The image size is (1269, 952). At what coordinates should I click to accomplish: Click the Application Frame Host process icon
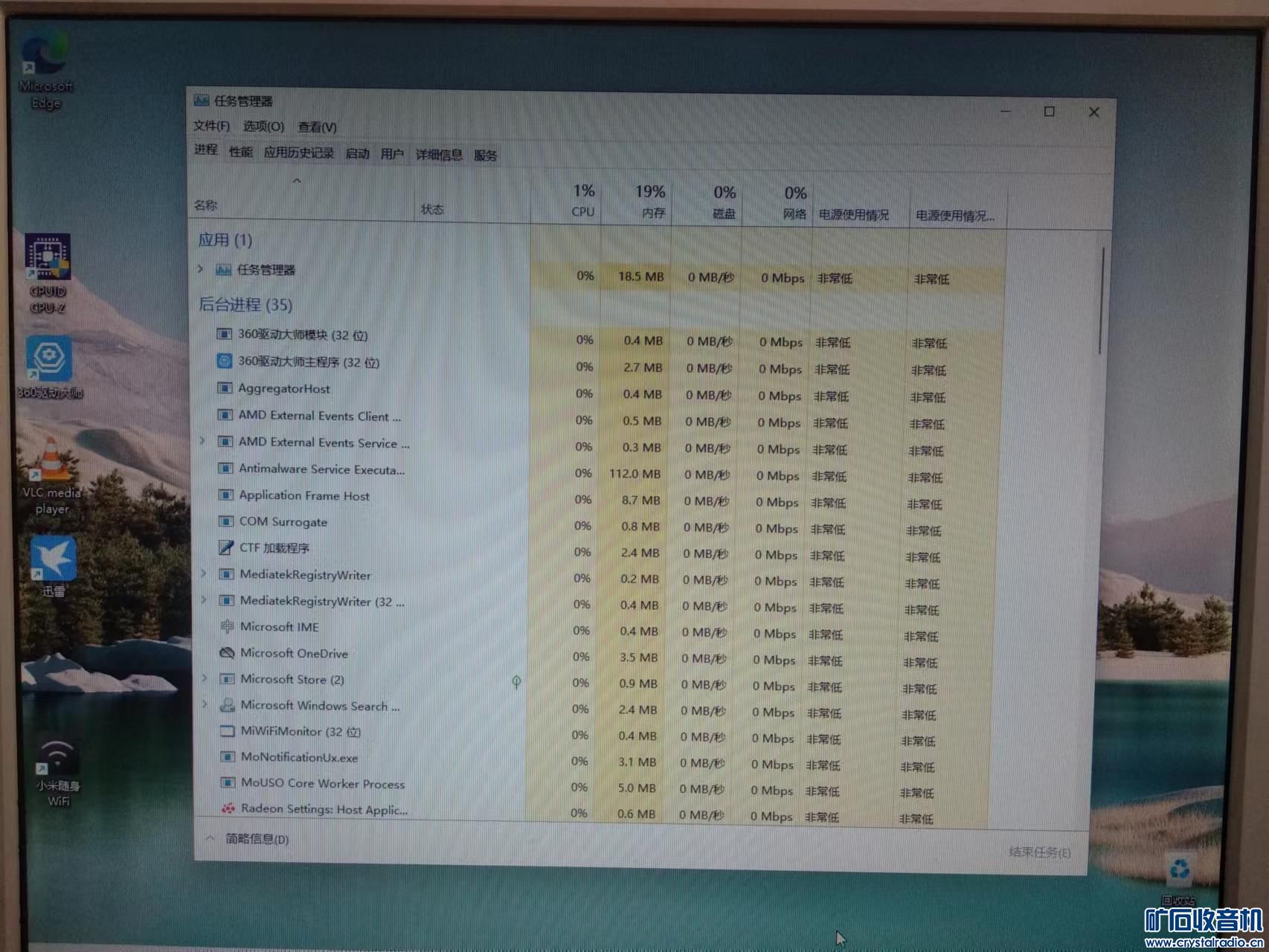225,495
